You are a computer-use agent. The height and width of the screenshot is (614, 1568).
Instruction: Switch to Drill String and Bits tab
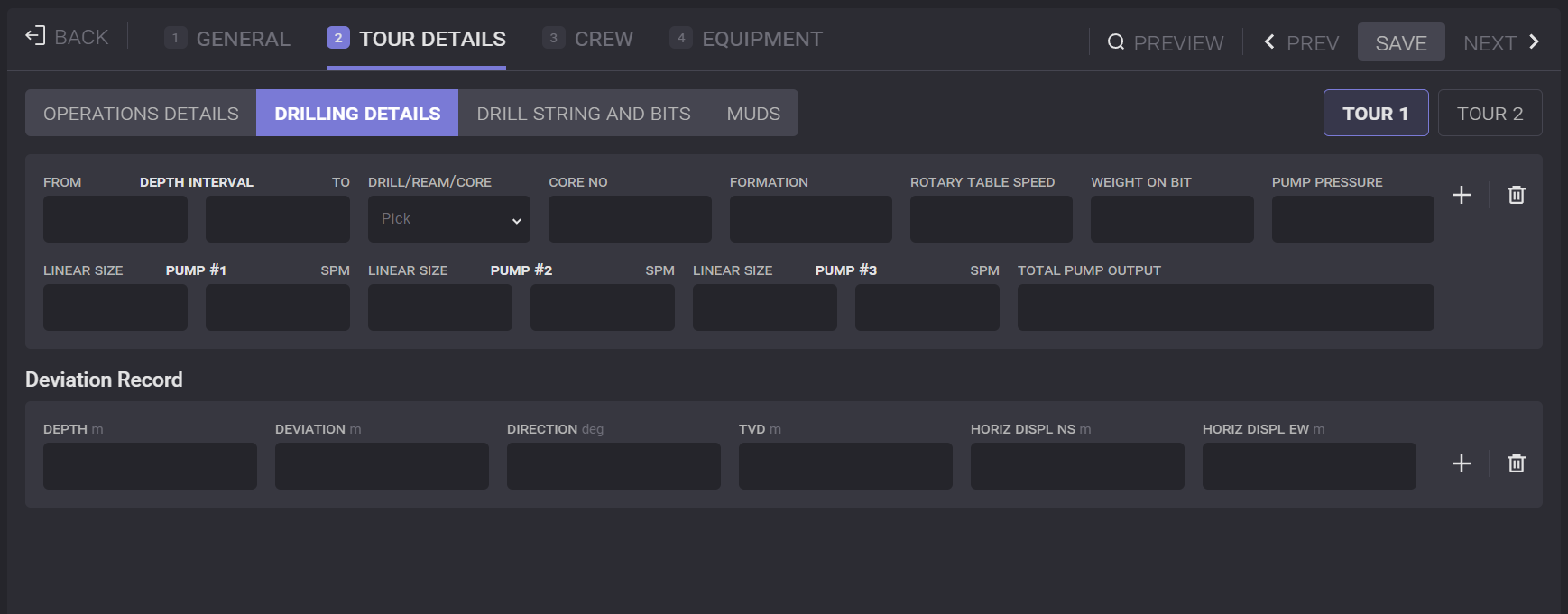coord(583,114)
